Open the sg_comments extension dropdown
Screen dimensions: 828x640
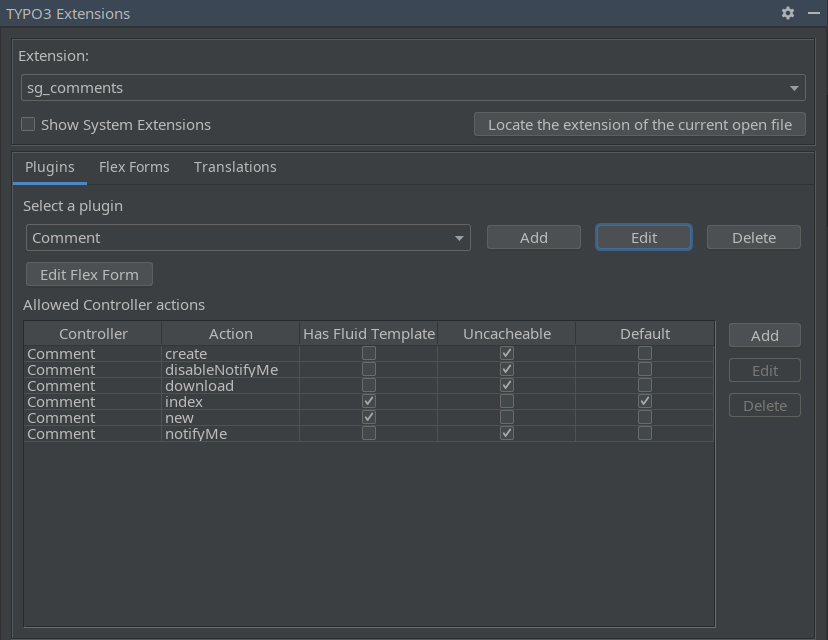click(413, 88)
